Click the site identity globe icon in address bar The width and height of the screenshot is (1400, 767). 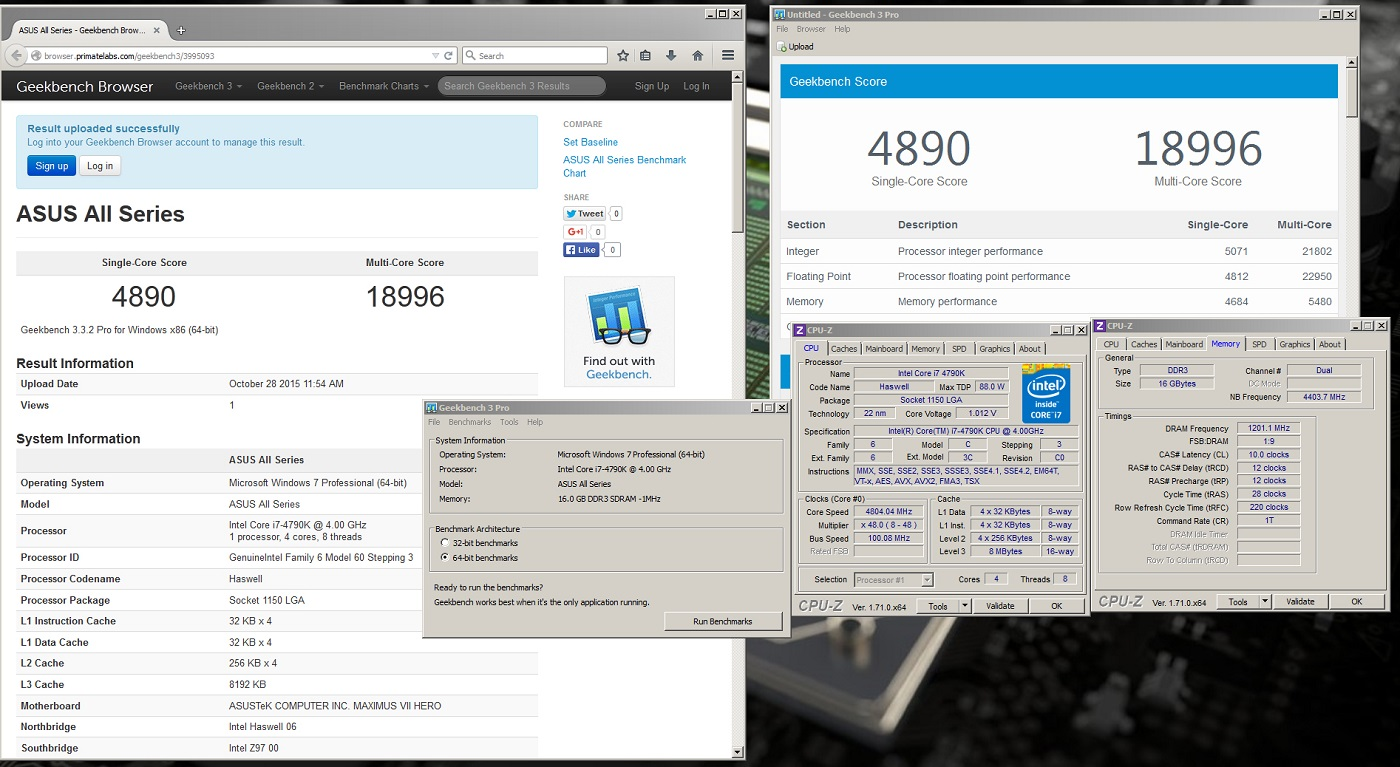click(x=36, y=56)
